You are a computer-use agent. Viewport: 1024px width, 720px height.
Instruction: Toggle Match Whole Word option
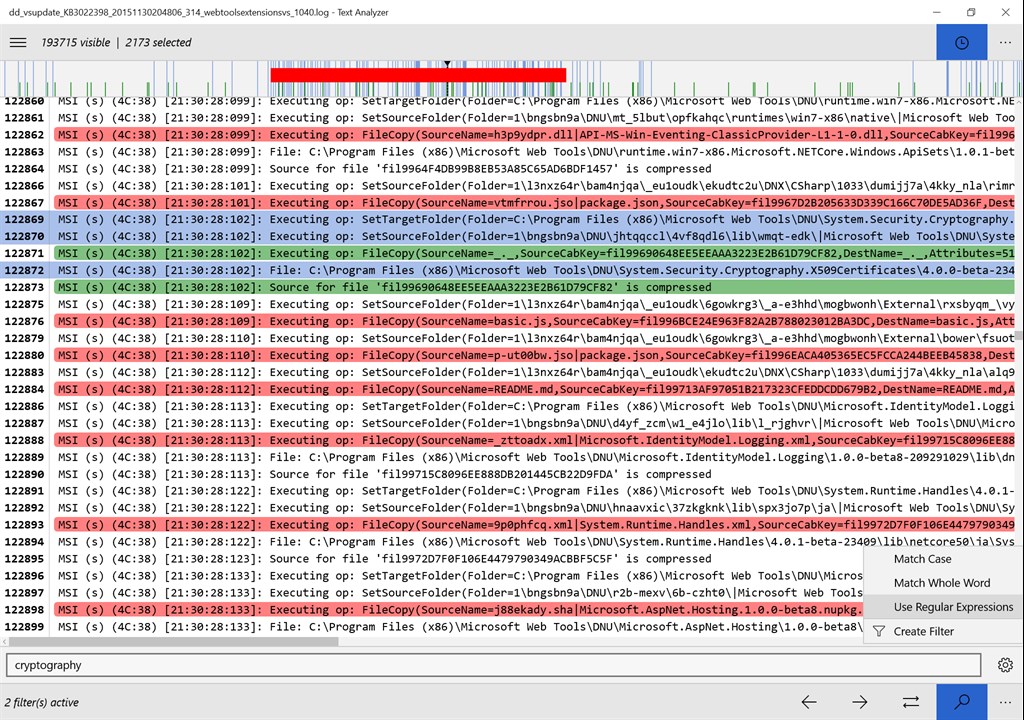click(942, 583)
